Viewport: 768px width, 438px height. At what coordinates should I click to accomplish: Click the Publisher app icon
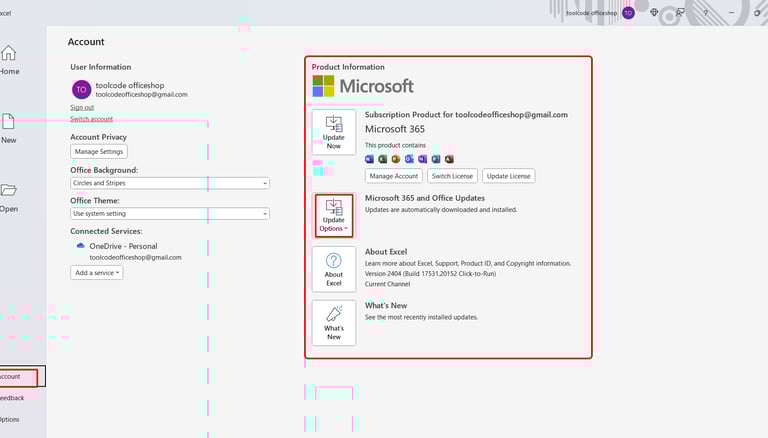click(x=436, y=159)
